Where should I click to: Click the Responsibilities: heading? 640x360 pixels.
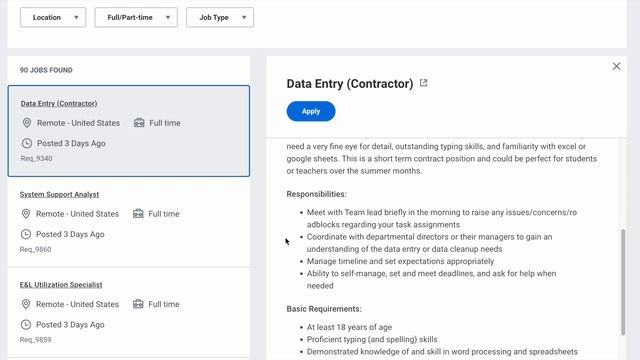coord(316,194)
